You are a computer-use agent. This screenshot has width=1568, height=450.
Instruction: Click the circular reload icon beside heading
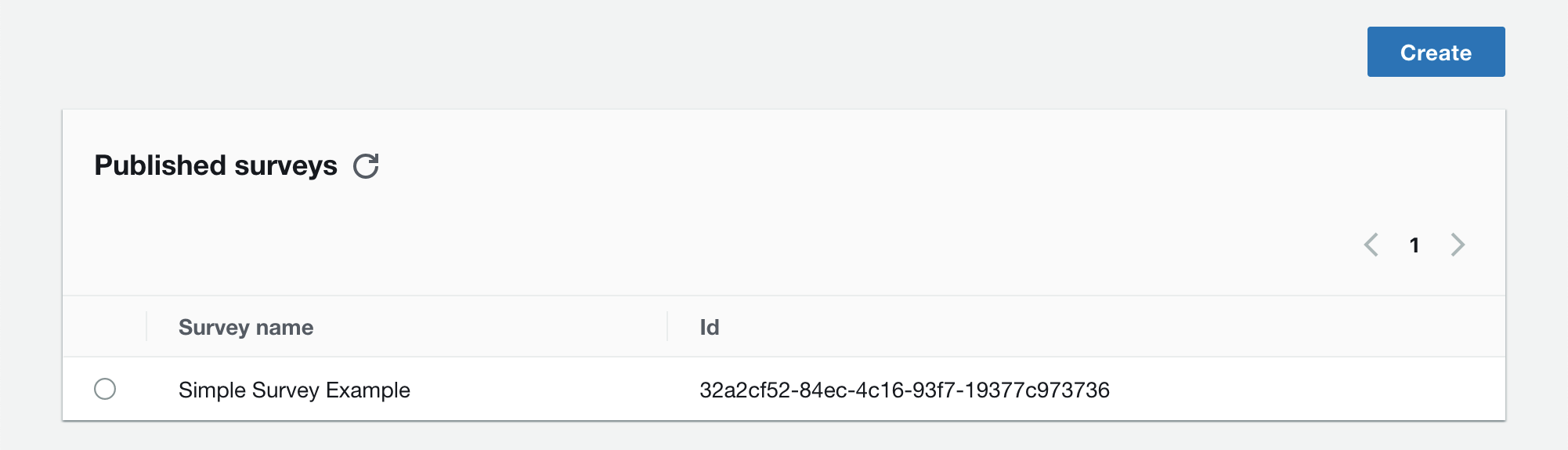click(366, 166)
